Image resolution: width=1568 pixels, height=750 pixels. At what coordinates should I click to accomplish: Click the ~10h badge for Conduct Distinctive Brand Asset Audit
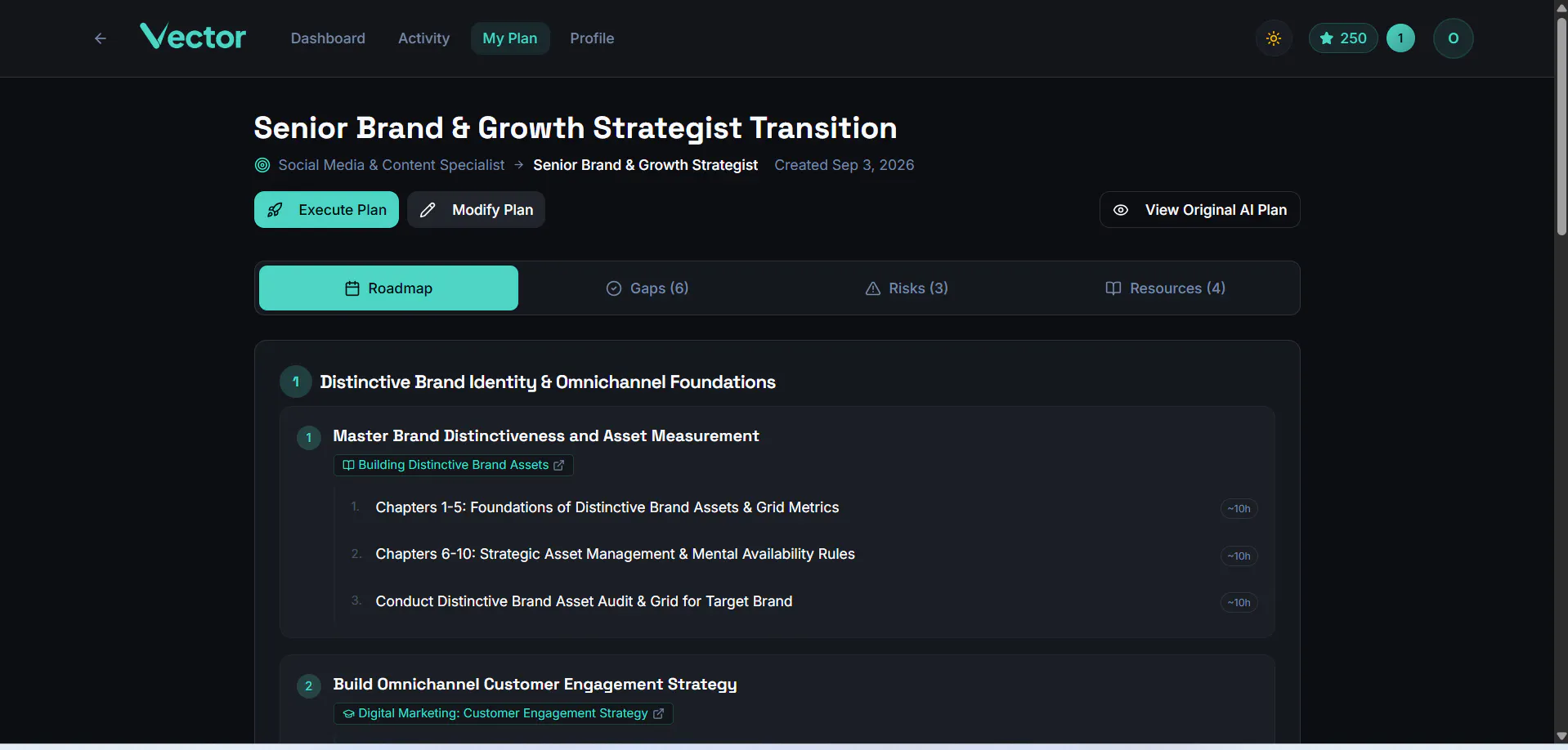tap(1239, 602)
